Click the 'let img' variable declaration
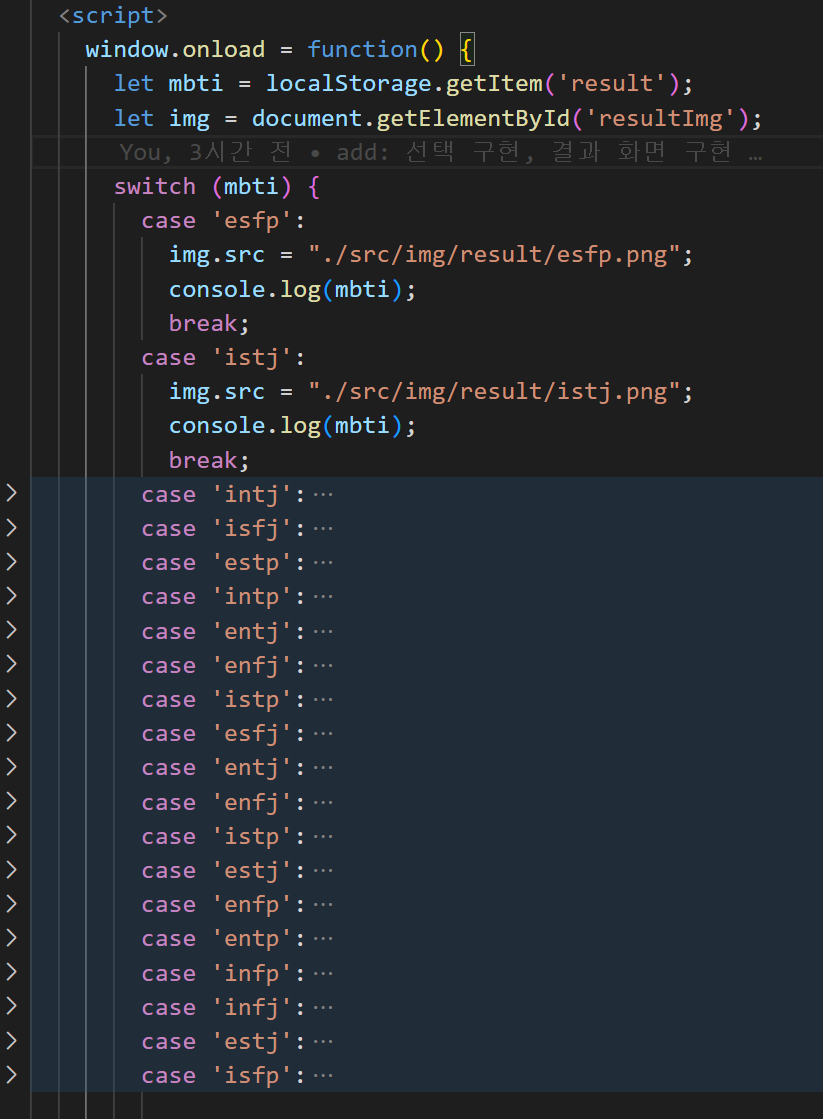This screenshot has width=823, height=1119. point(162,118)
